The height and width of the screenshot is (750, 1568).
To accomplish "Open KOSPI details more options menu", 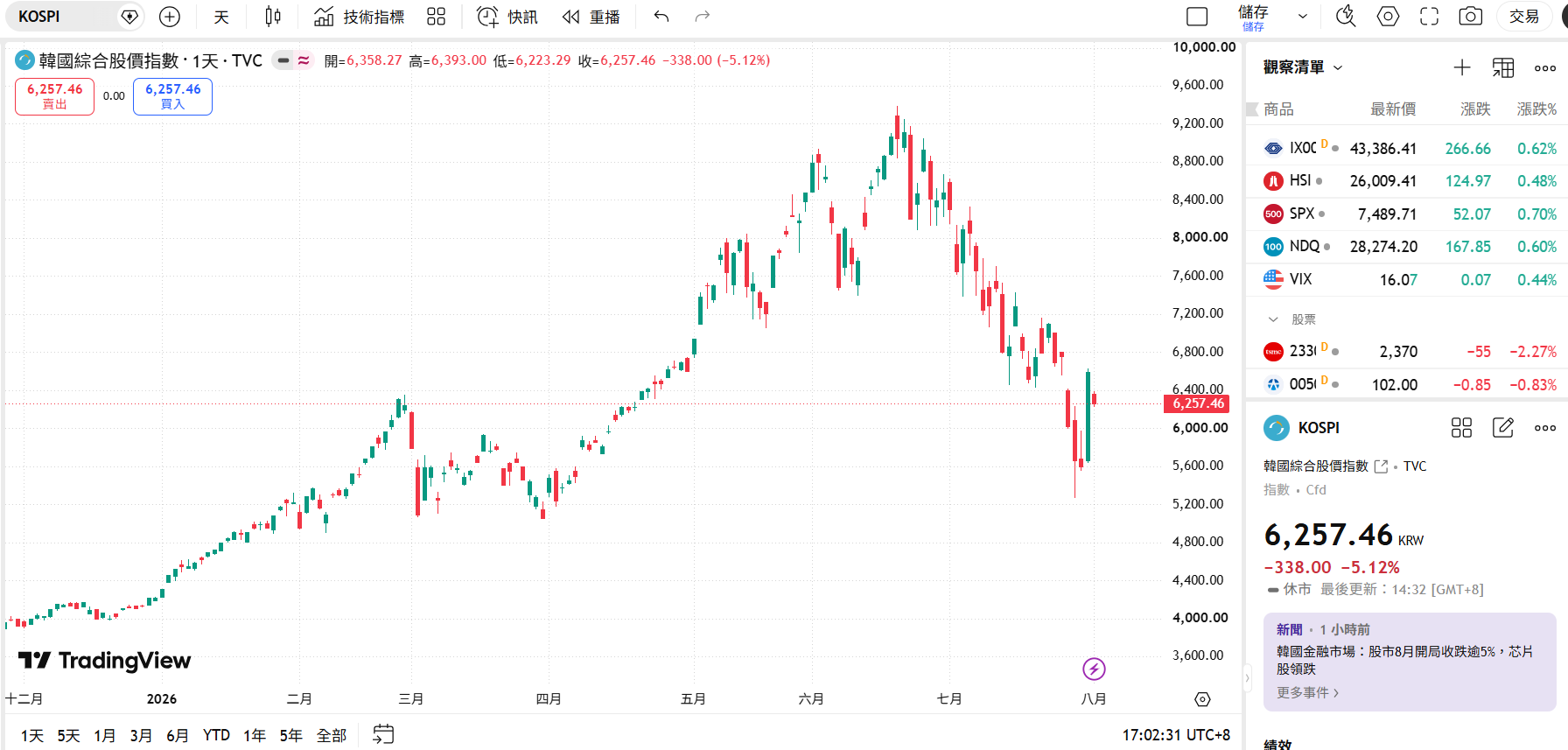I will click(x=1545, y=428).
